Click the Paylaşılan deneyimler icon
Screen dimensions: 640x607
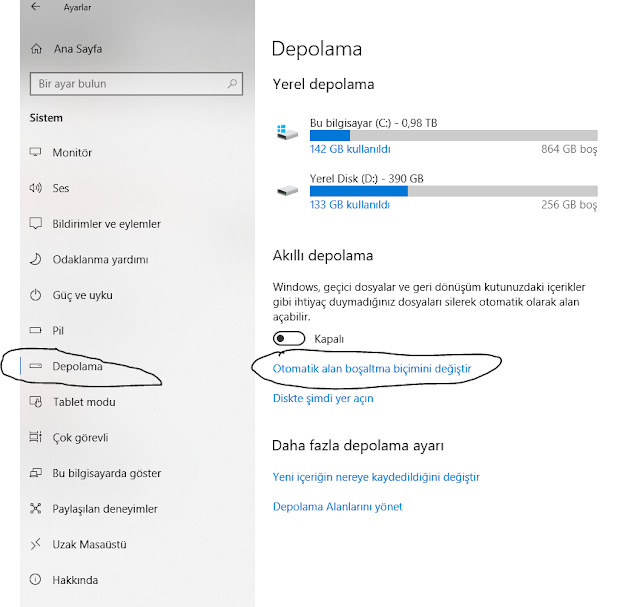click(x=36, y=508)
